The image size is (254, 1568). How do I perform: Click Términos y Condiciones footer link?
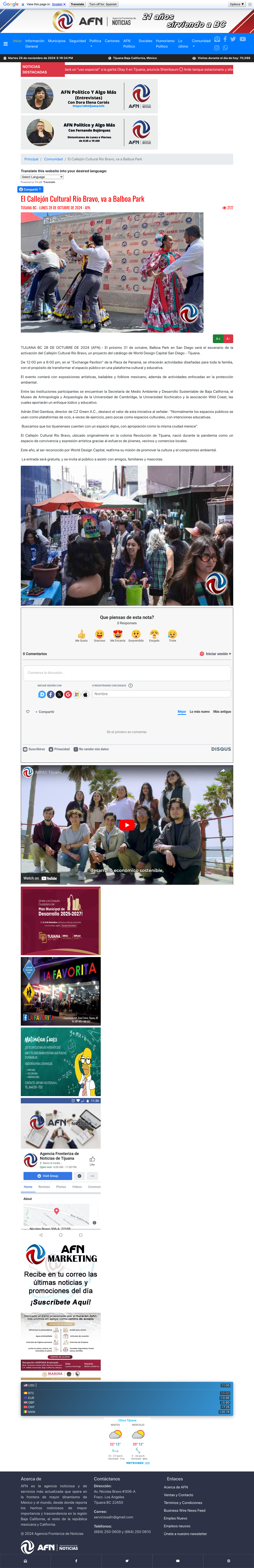[x=183, y=1502]
